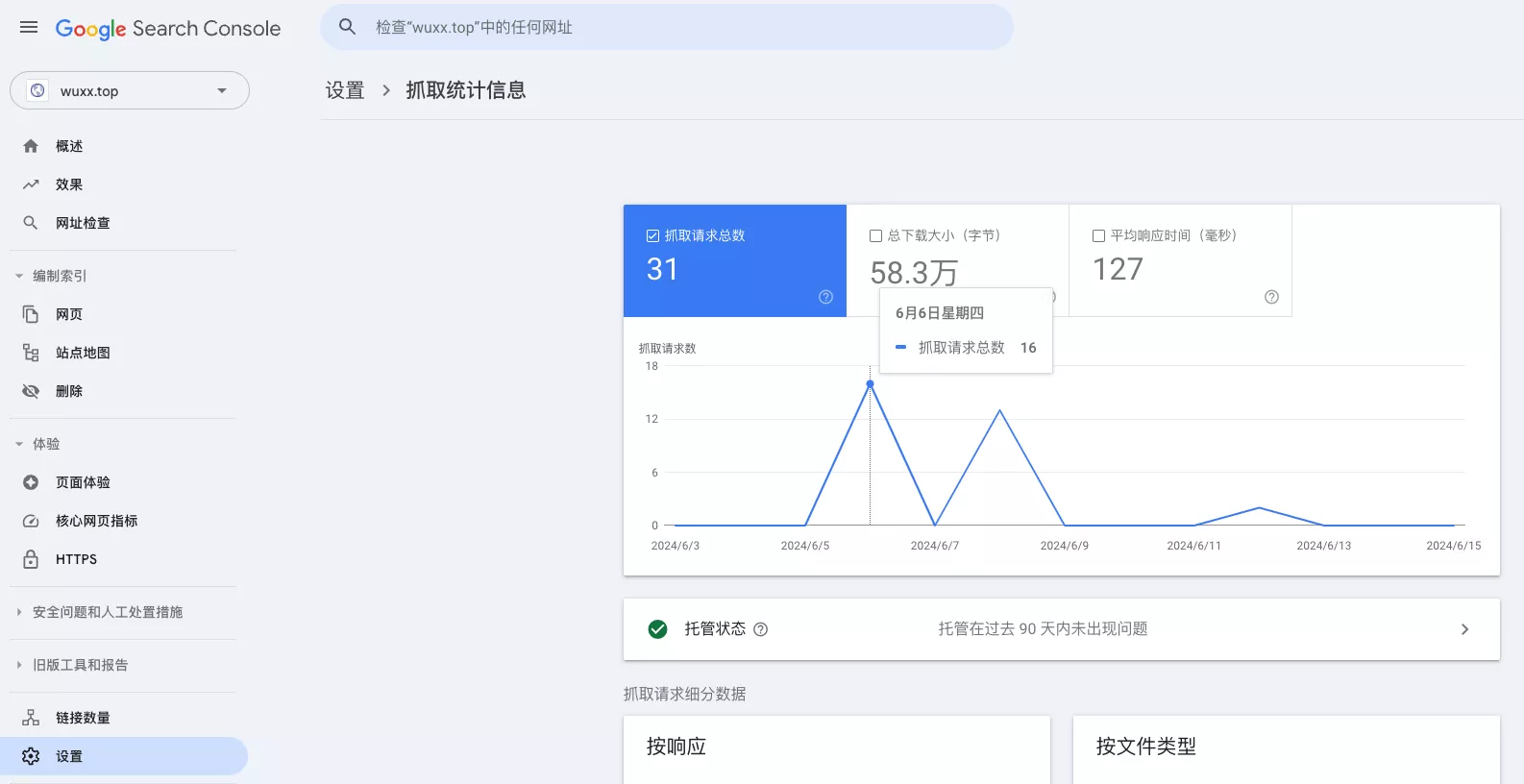Image resolution: width=1524 pixels, height=784 pixels.
Task: Click the 抓取请求细分数据 heading
Action: click(x=685, y=694)
